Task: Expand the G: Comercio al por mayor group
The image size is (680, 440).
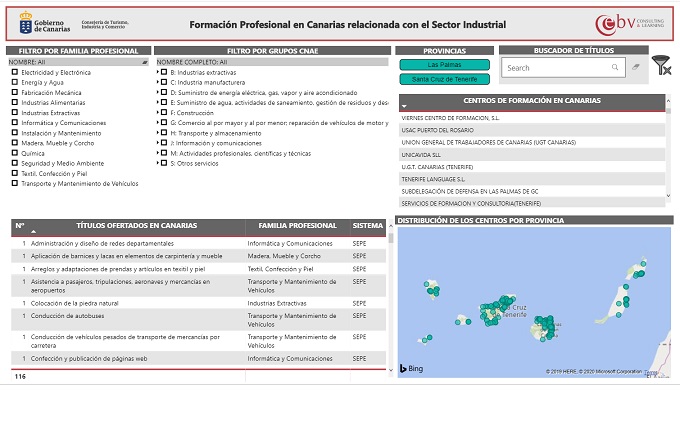Action: point(158,123)
